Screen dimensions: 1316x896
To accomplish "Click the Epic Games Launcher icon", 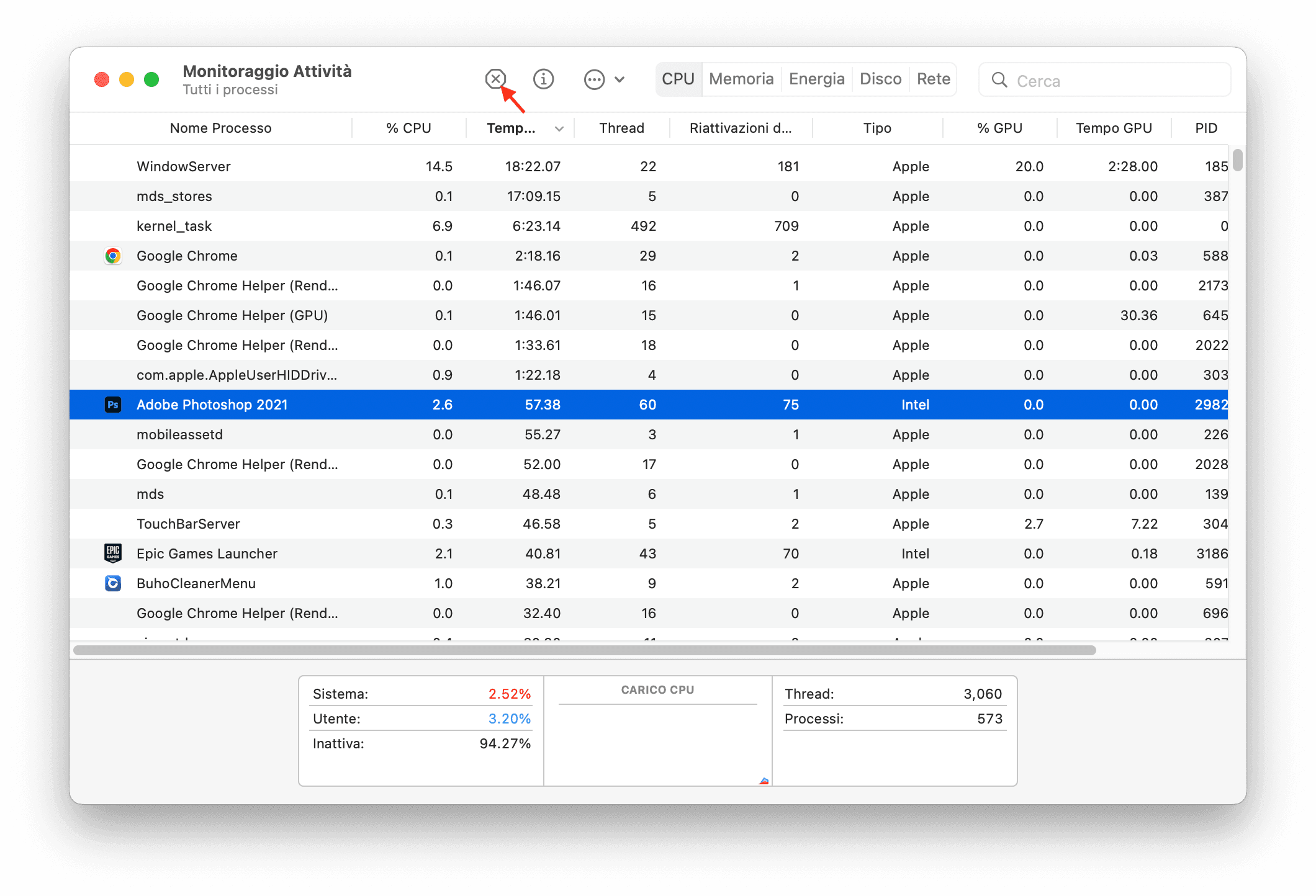I will [x=113, y=553].
